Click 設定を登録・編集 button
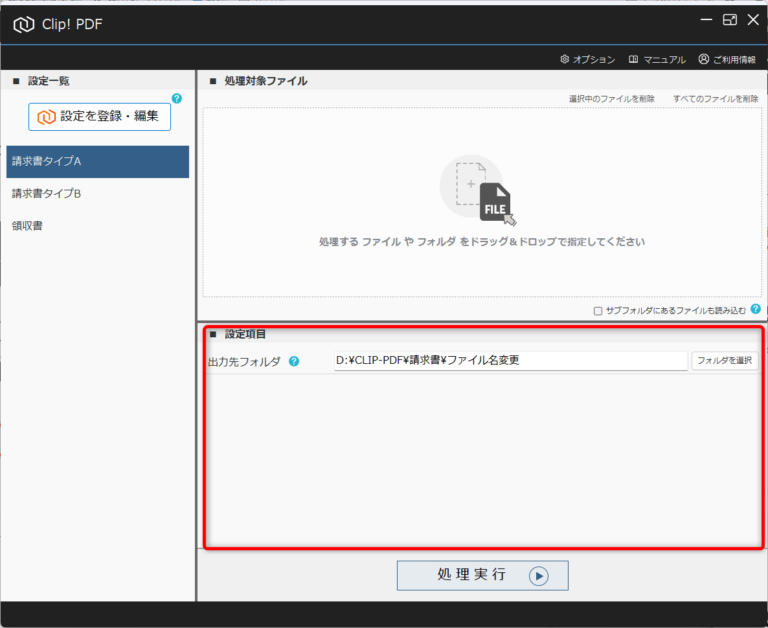This screenshot has width=768, height=628. pyautogui.click(x=99, y=117)
